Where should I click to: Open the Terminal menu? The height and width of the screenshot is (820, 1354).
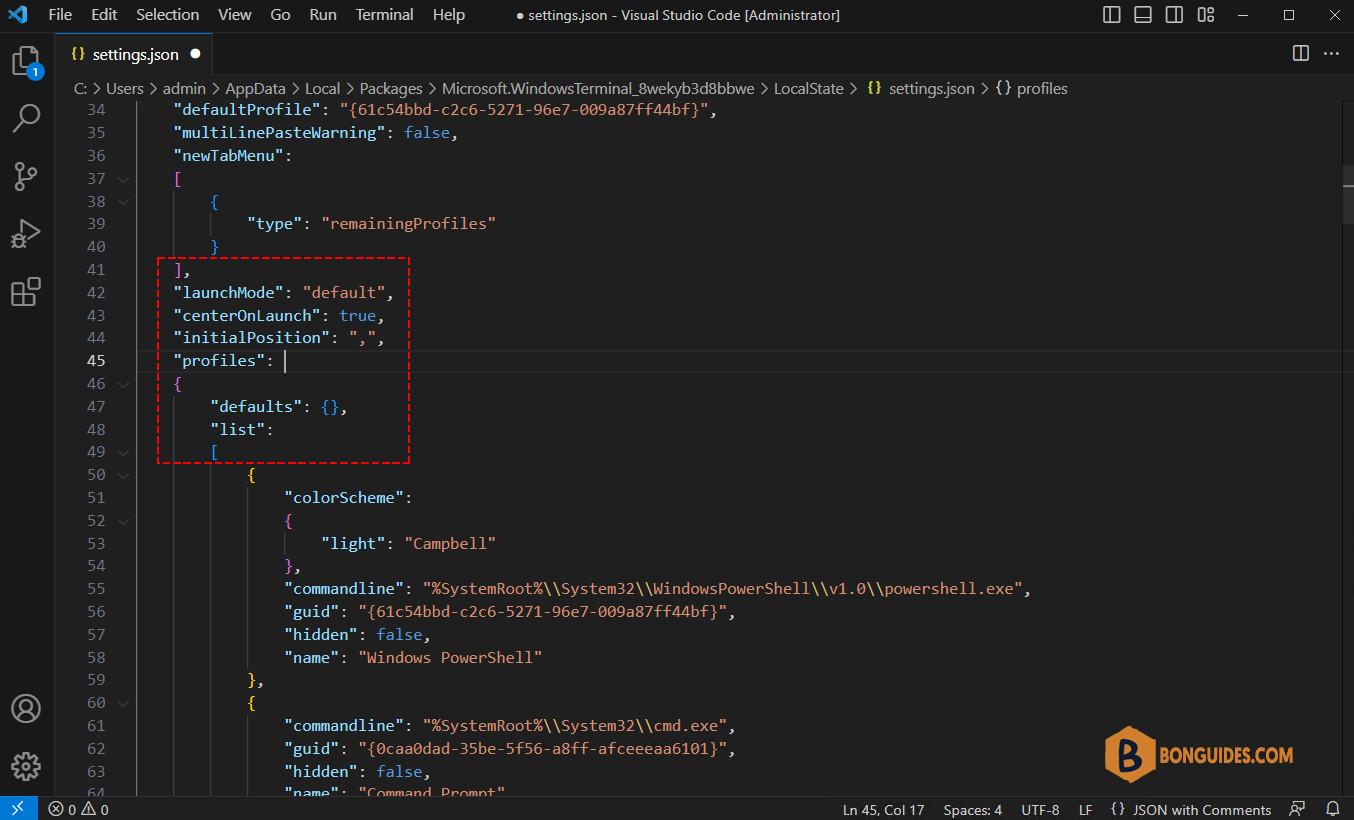(385, 15)
